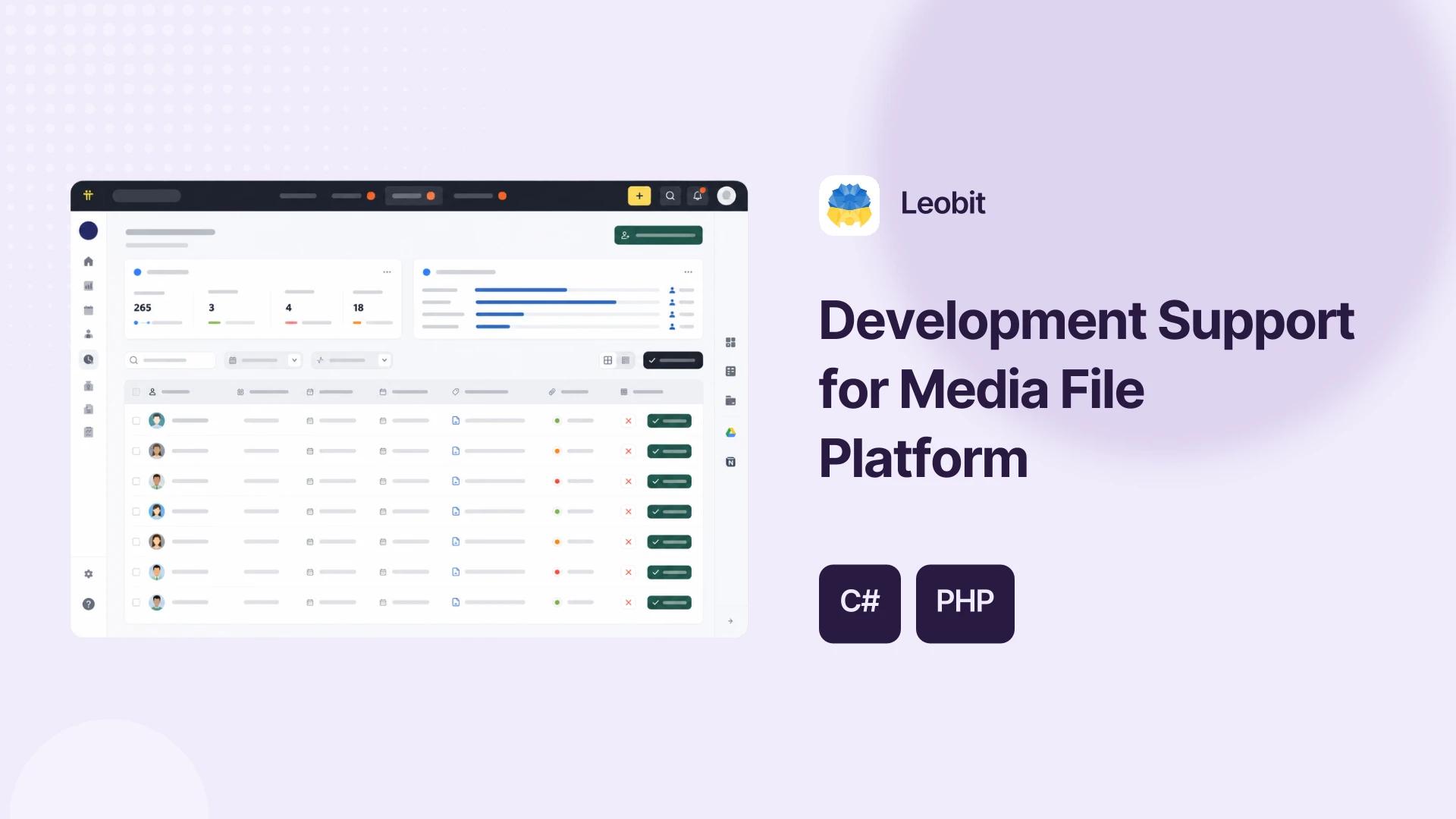Click the C# technology tag
Image resolution: width=1456 pixels, height=819 pixels.
[860, 604]
